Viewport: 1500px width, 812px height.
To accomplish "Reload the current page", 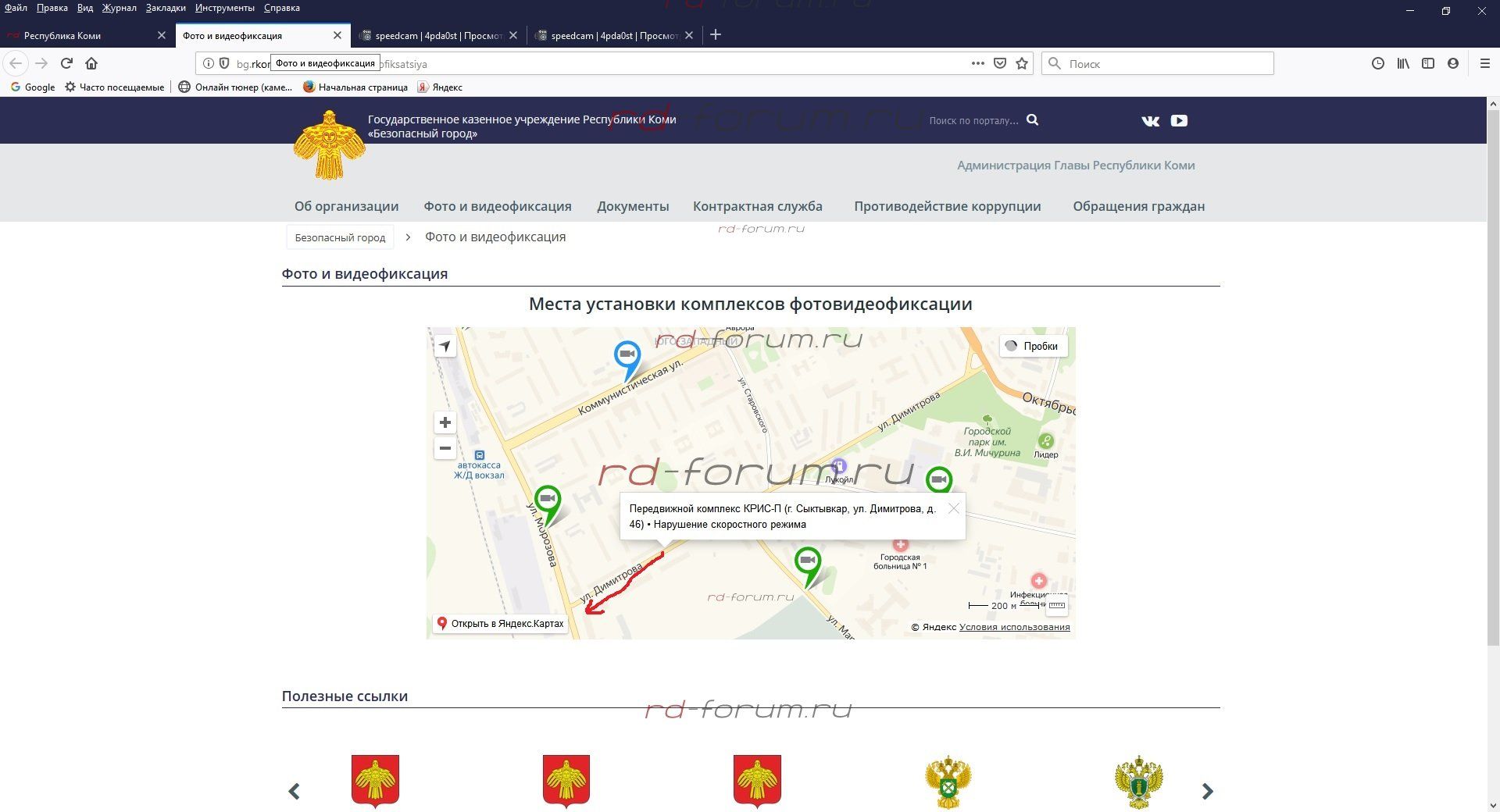I will 66,63.
